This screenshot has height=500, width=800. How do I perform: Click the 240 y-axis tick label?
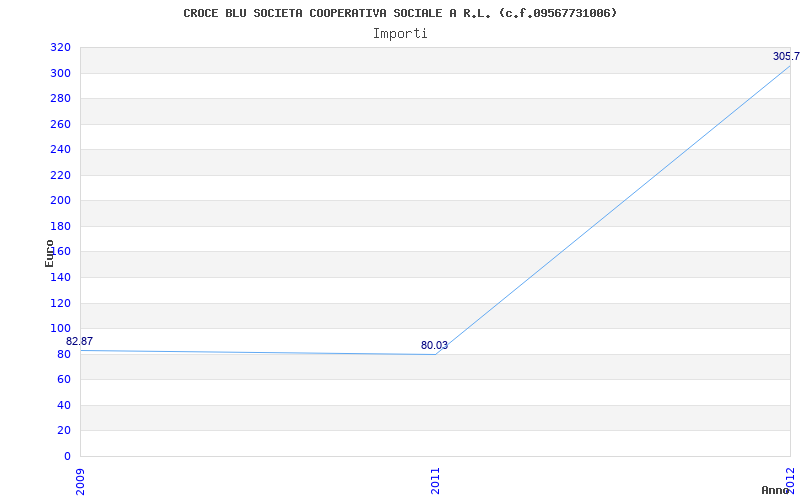60,150
